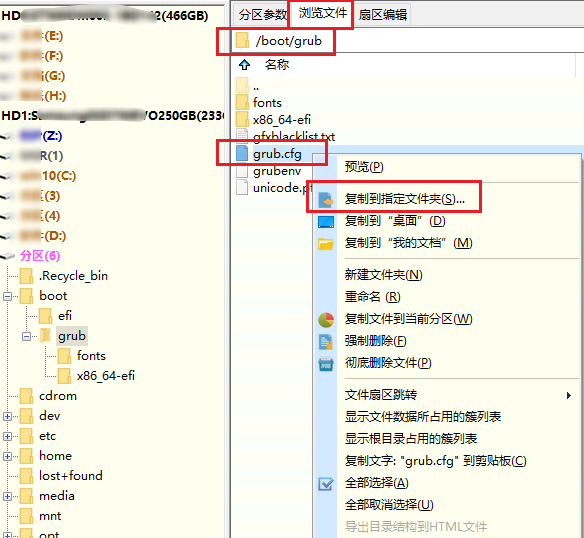Viewport: 584px width, 538px height.
Task: Switch to the 扇区编辑 tab
Action: point(383,15)
